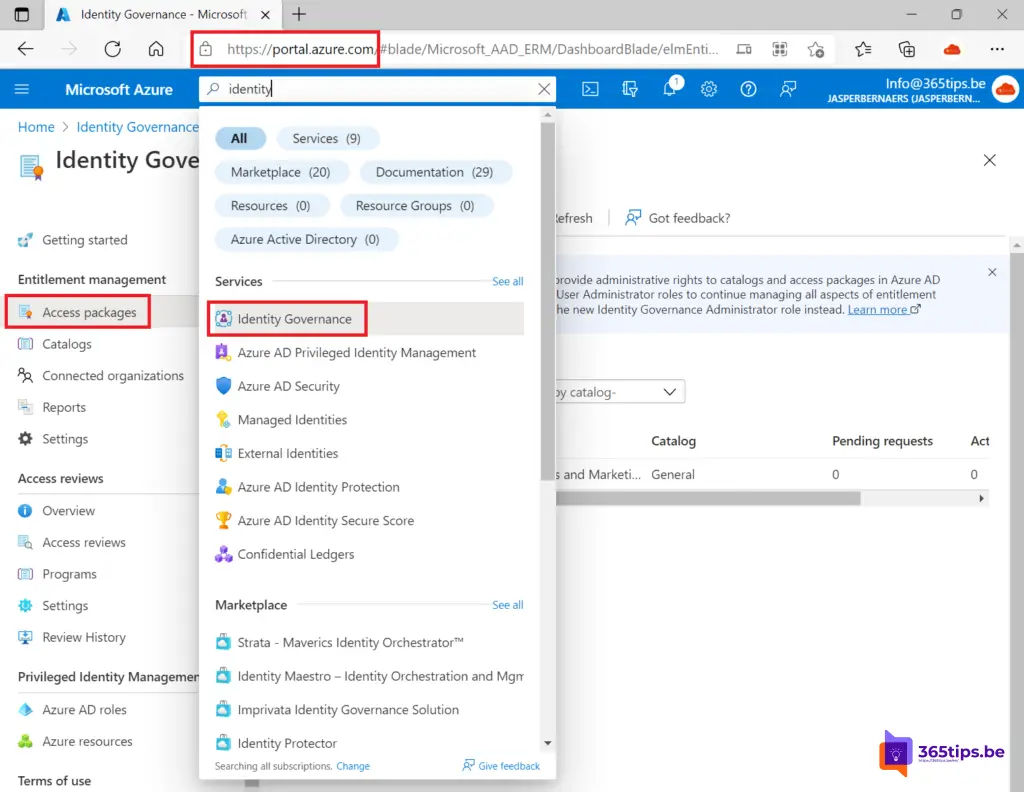Open Azure Cloud Shell icon

pyautogui.click(x=590, y=89)
